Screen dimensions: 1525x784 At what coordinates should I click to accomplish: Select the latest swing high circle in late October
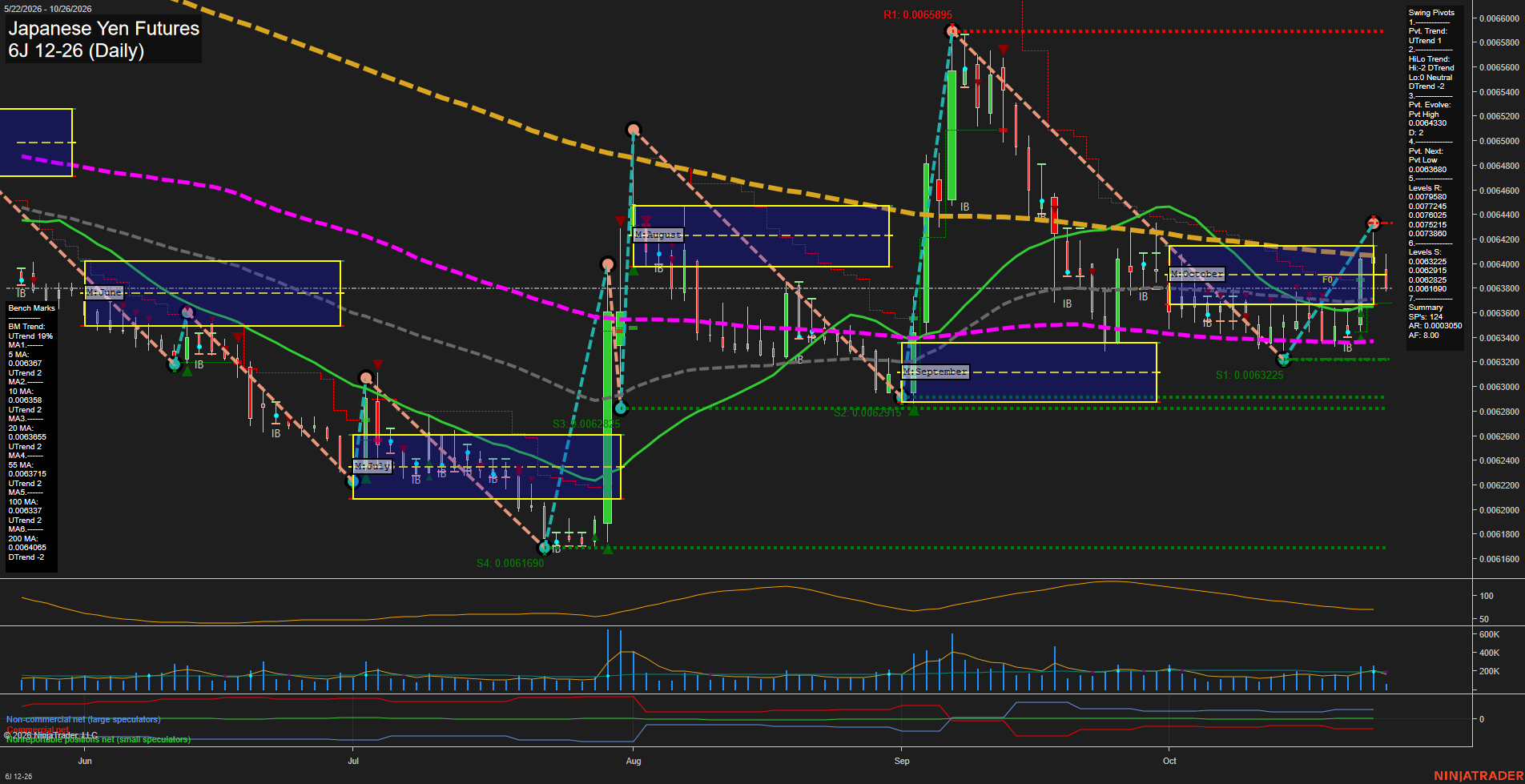click(1373, 223)
